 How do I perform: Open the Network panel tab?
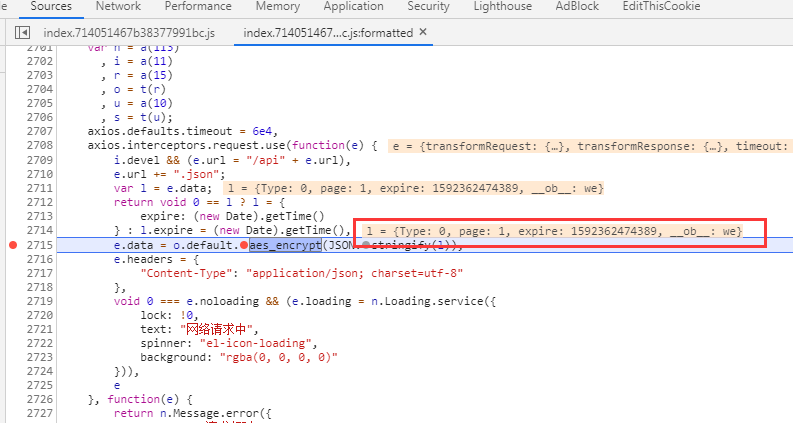pos(118,7)
